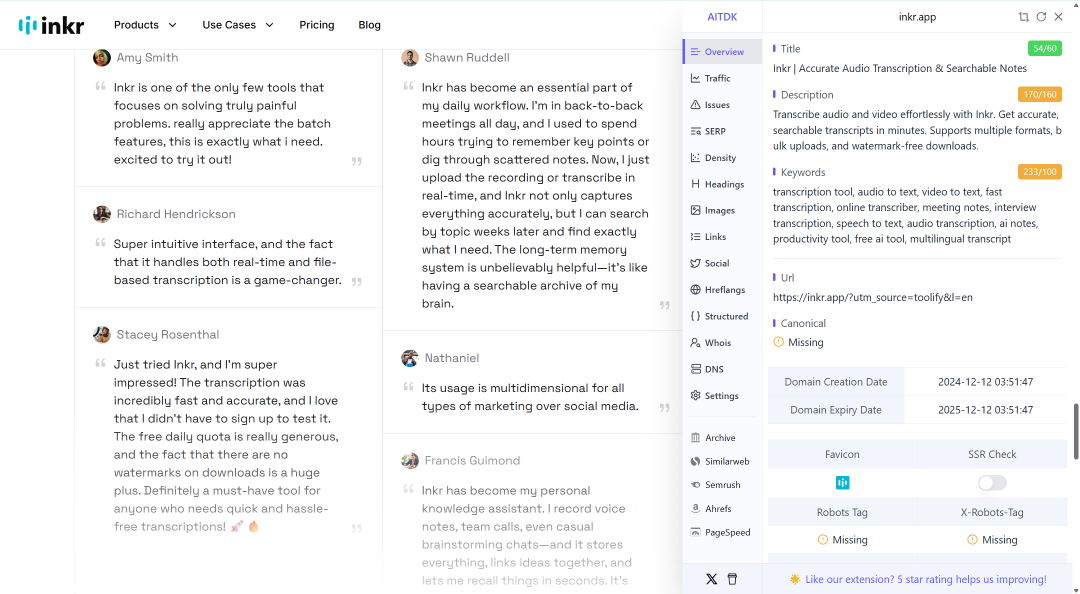
Task: Expand the Use Cases dropdown
Action: 238,25
